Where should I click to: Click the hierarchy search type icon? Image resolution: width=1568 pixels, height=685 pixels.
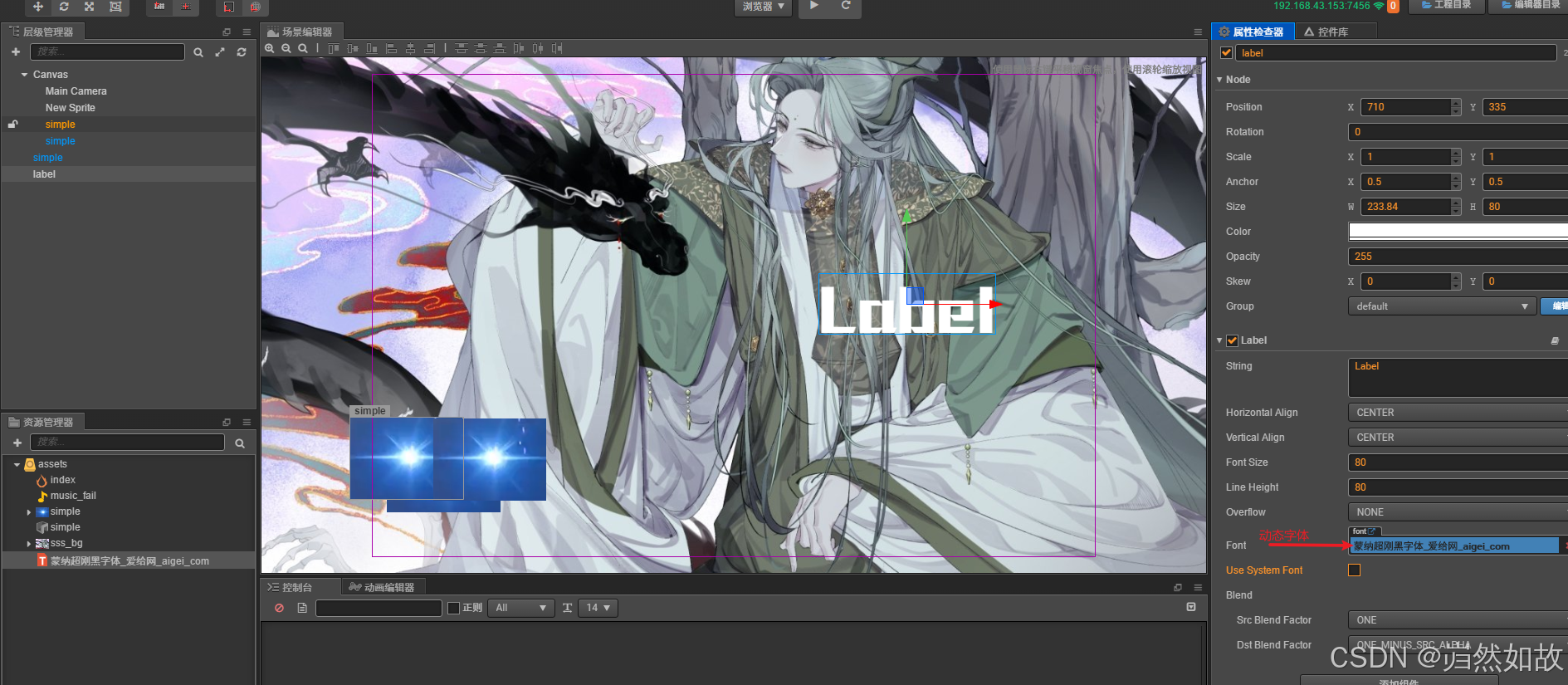(198, 52)
